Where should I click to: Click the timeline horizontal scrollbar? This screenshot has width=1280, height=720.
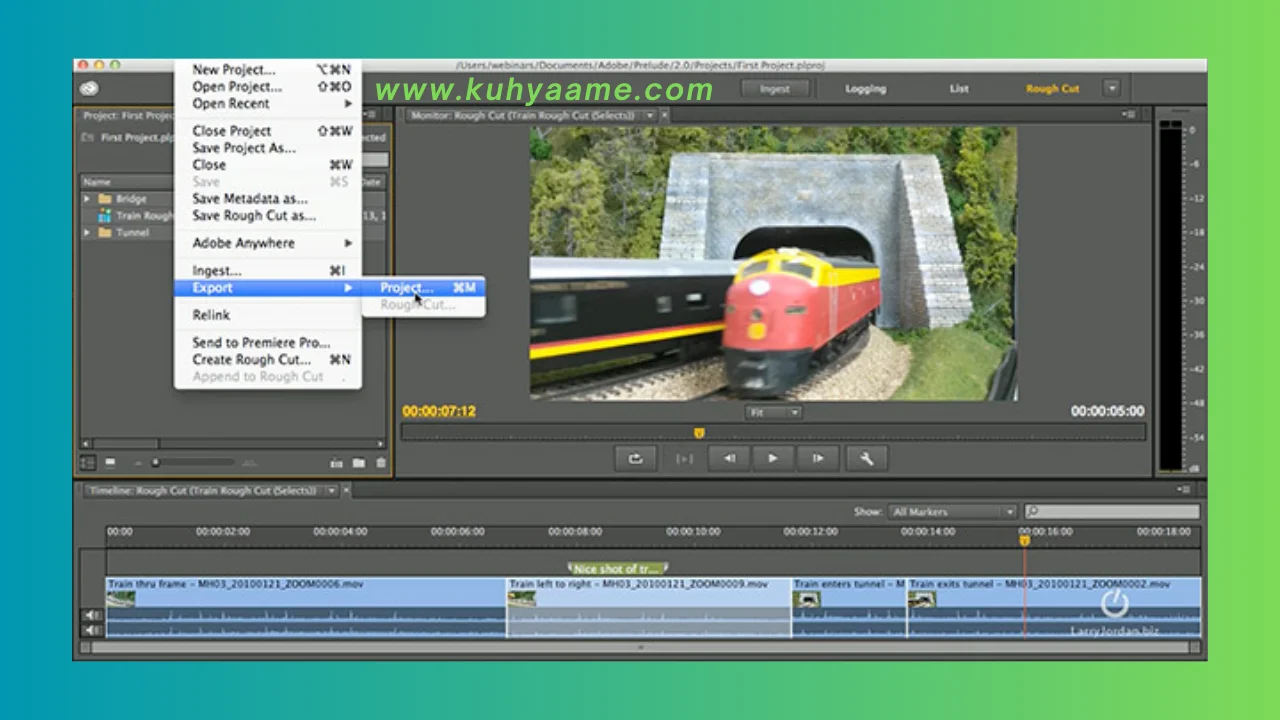640,647
